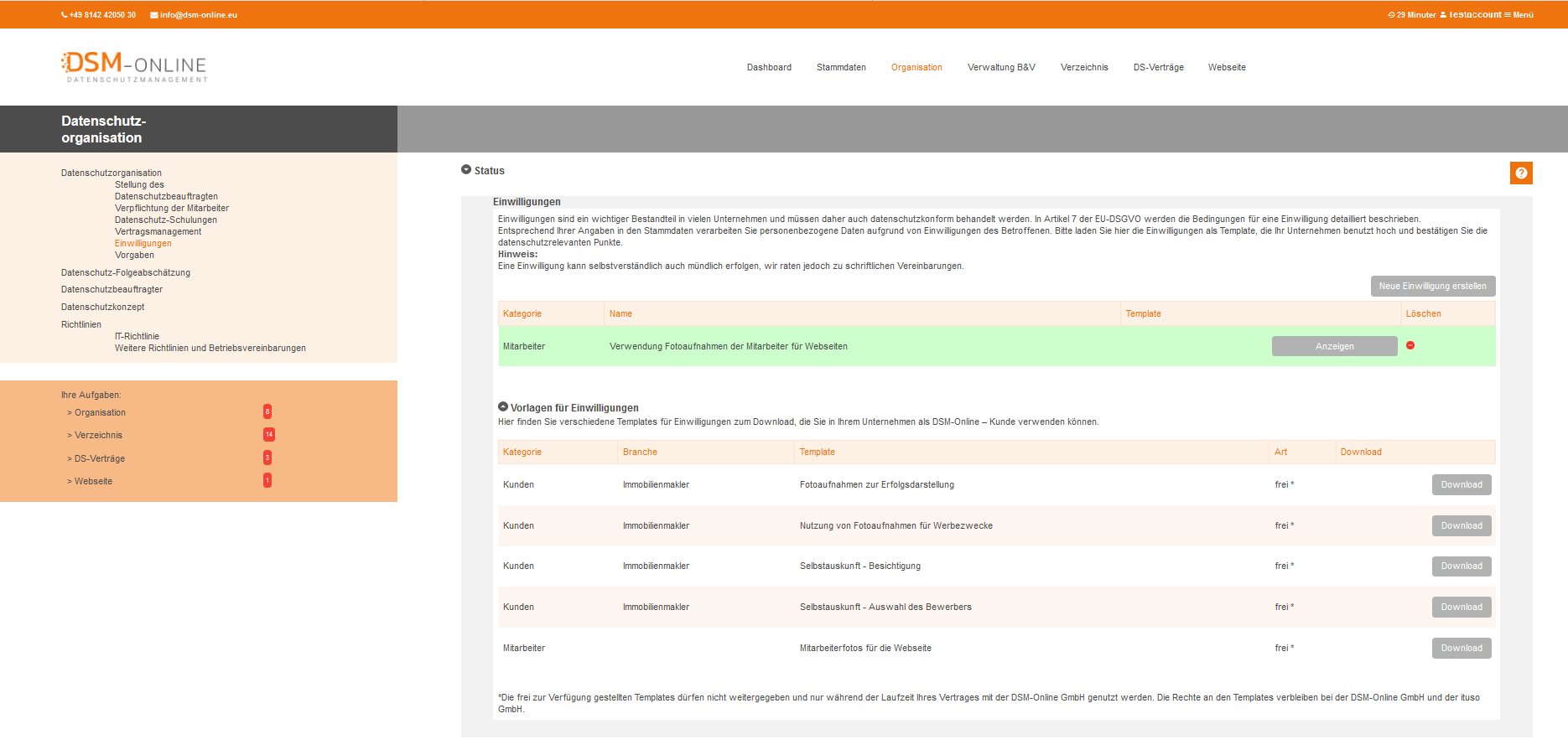Download Selbstauskunft - Besichtigung template
This screenshot has width=1568, height=755.
tap(1462, 566)
